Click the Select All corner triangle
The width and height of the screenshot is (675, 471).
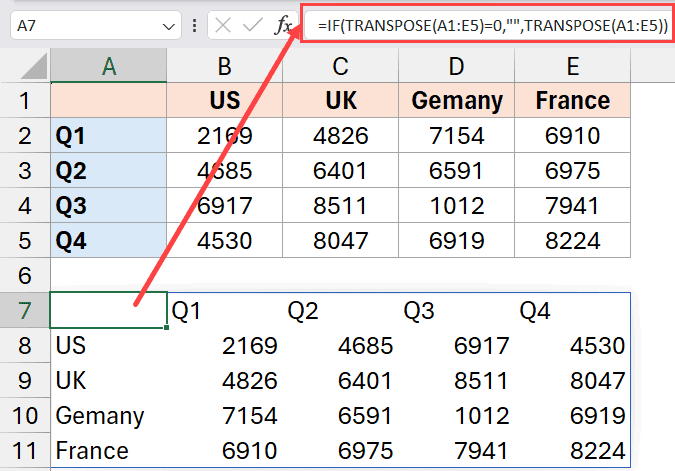pyautogui.click(x=34, y=67)
